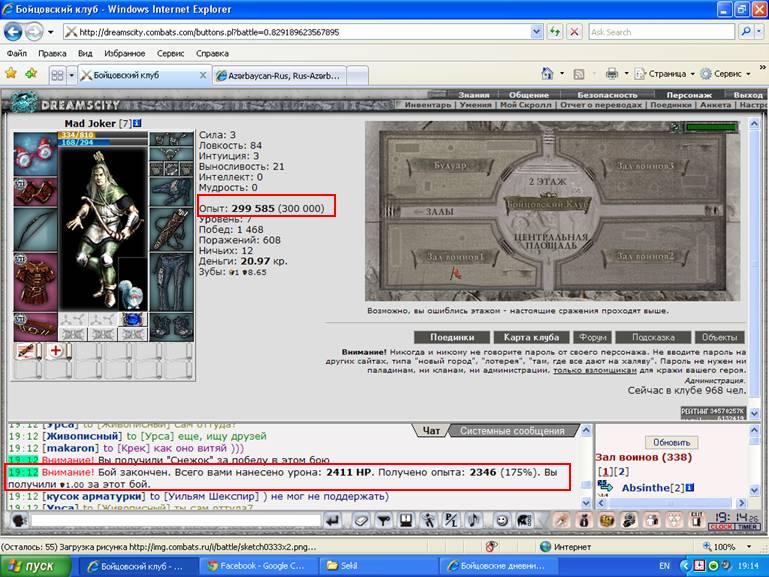The width and height of the screenshot is (769, 577).
Task: Click the IE Back button
Action: point(13,32)
